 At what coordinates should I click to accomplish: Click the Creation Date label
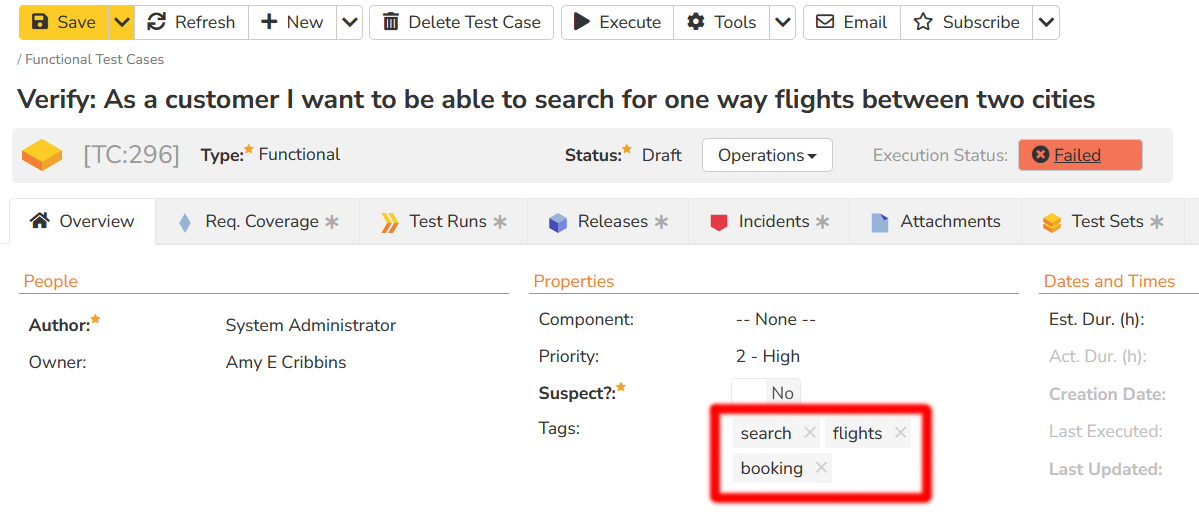coord(1107,395)
